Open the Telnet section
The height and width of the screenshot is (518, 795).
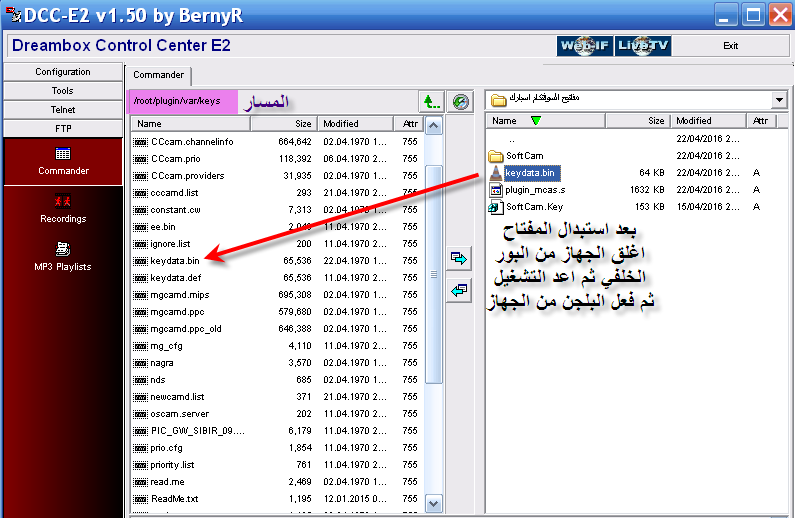(63, 109)
